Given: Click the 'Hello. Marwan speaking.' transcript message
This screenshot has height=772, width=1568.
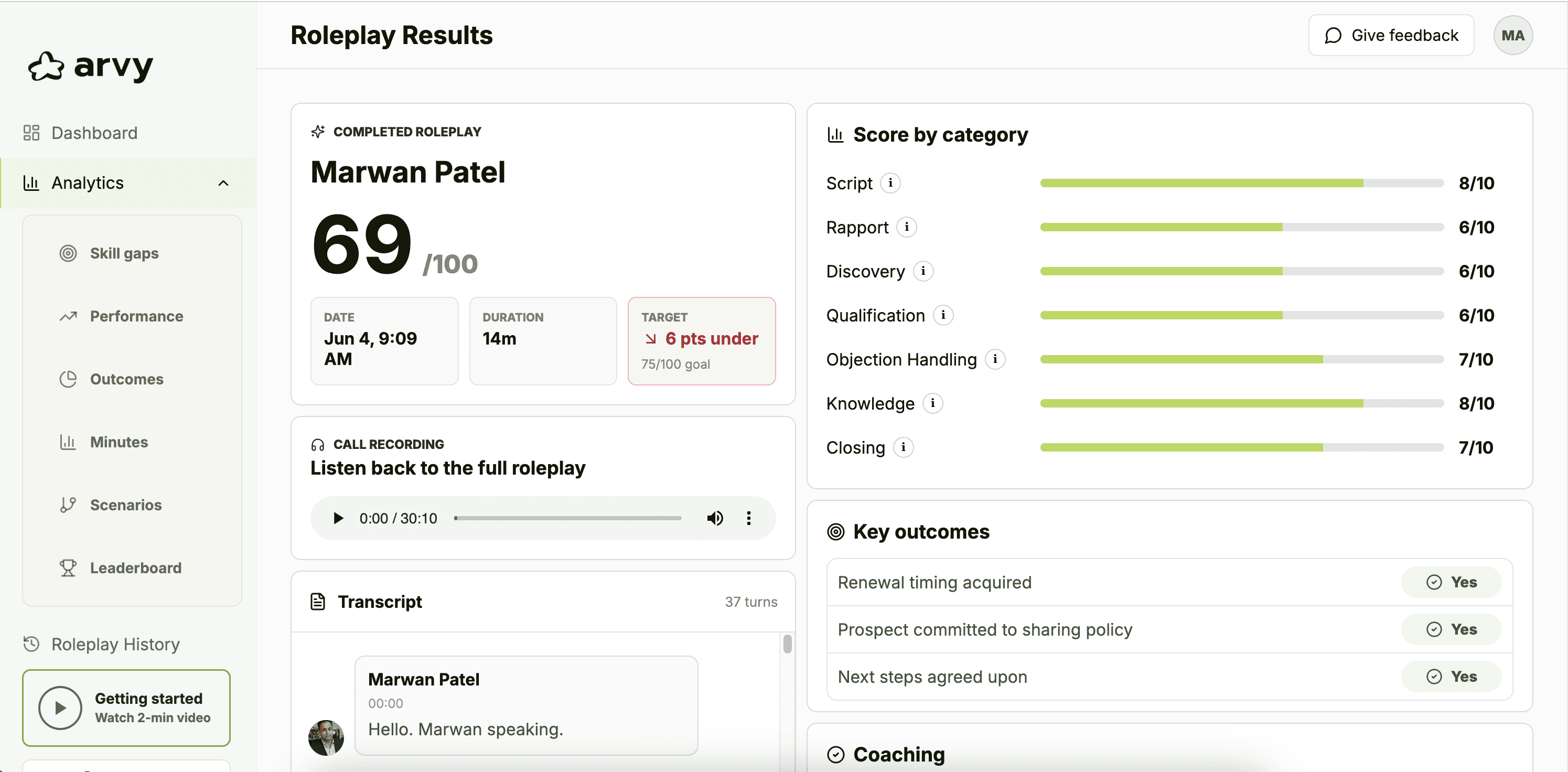Looking at the screenshot, I should (527, 705).
